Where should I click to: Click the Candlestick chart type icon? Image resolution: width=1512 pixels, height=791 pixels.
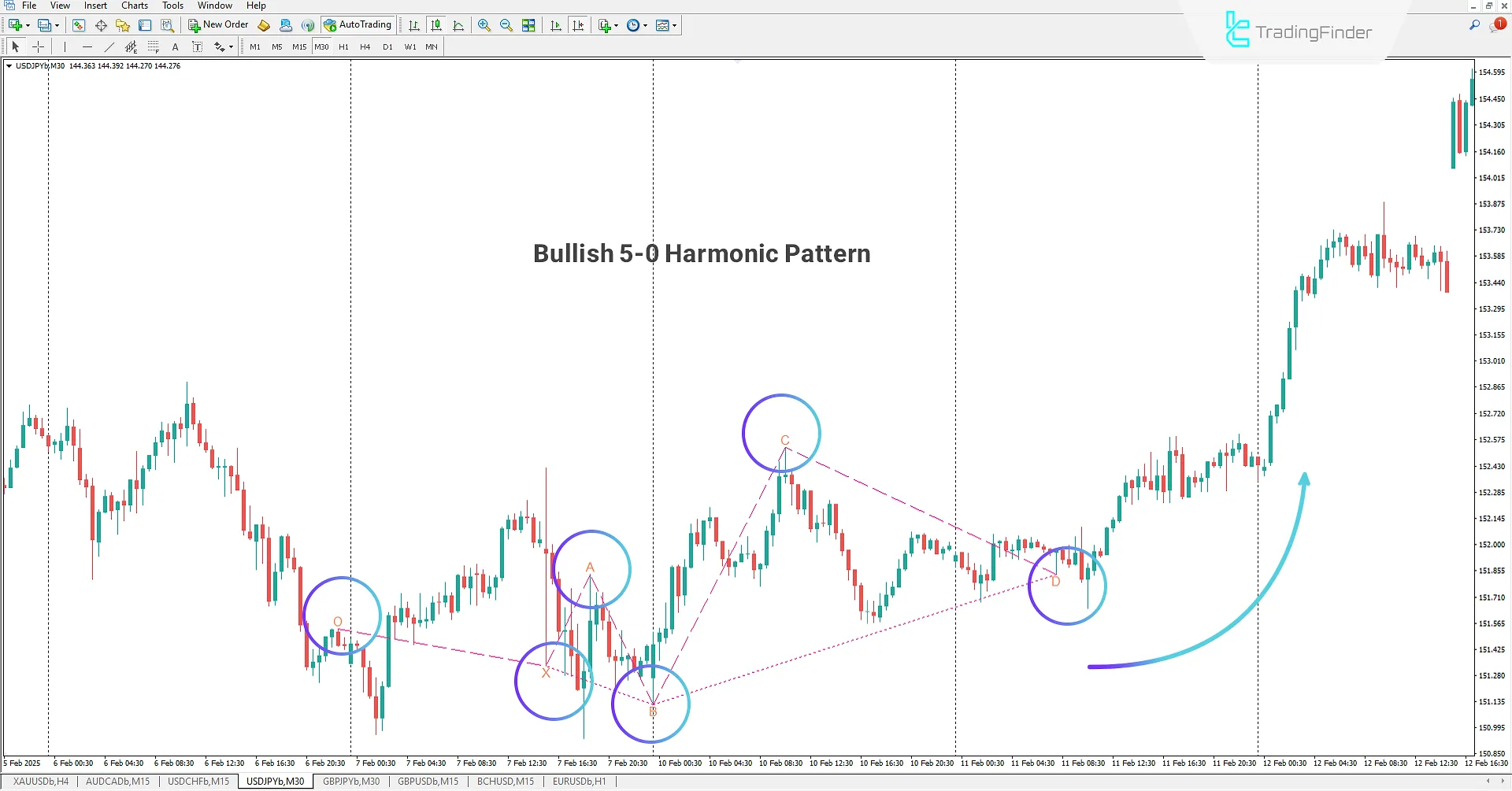pos(435,24)
